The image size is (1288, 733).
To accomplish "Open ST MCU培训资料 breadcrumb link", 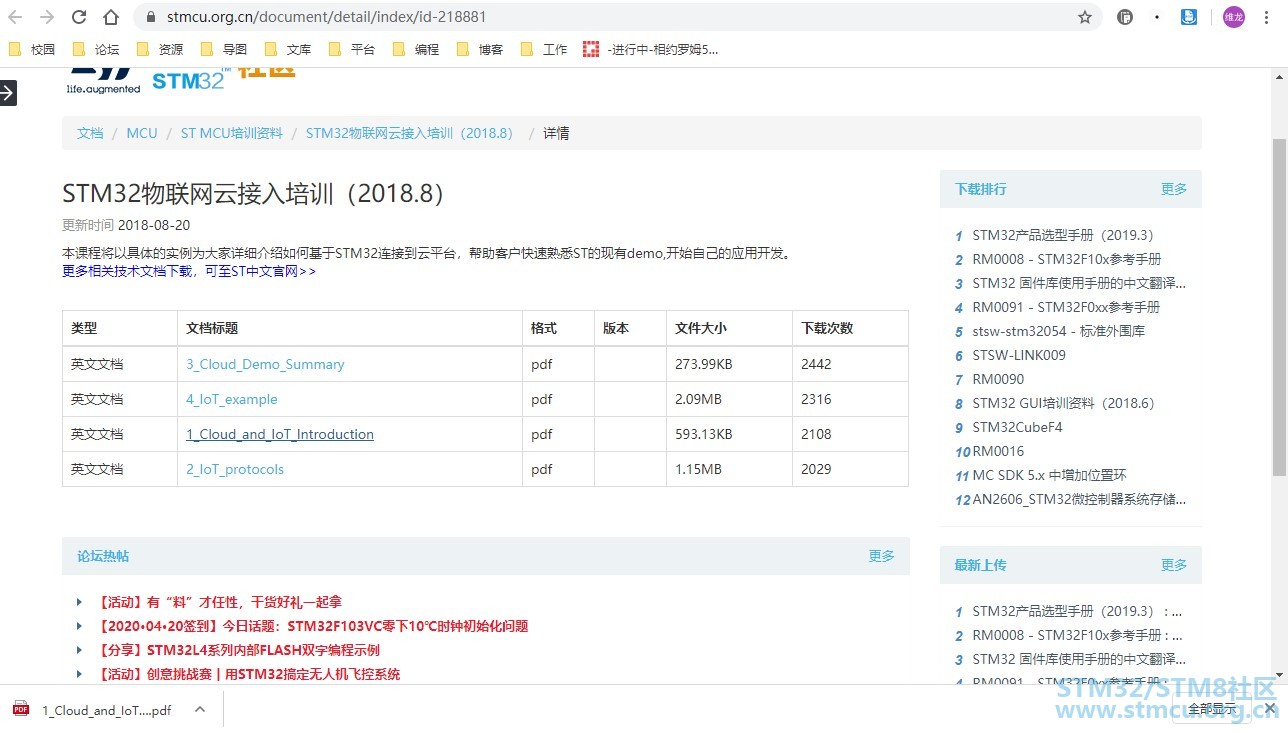I will [232, 133].
